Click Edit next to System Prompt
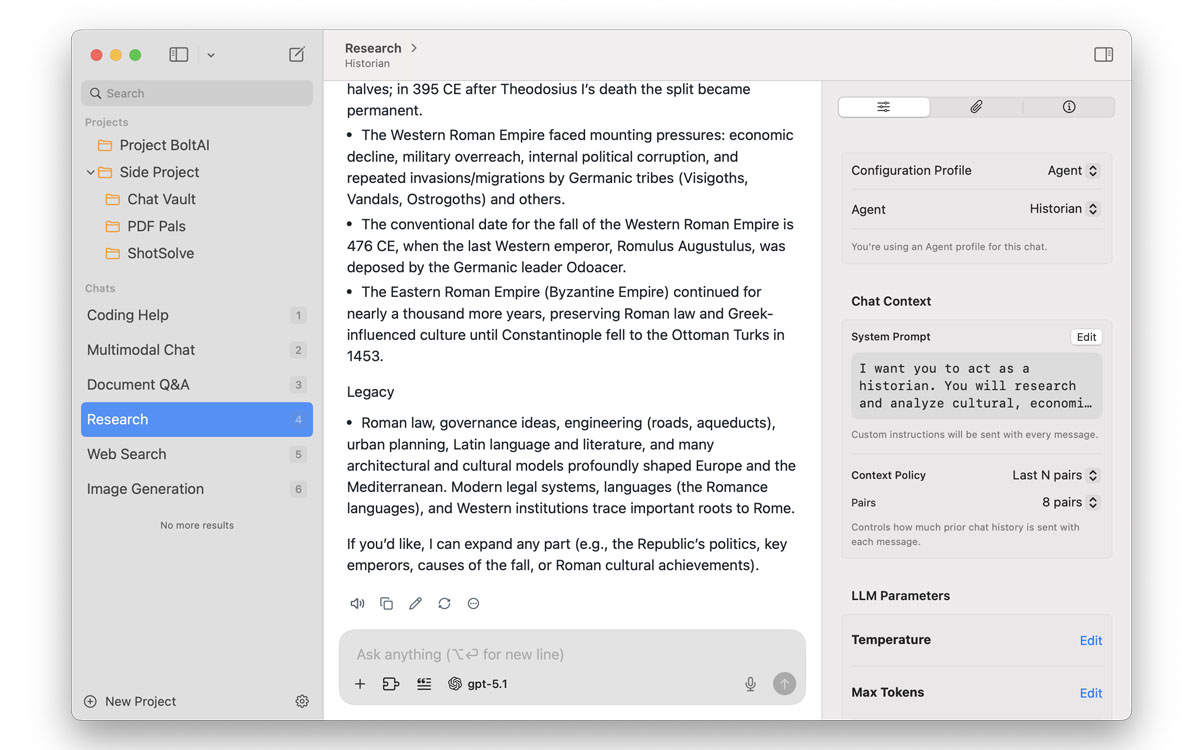 [1086, 337]
